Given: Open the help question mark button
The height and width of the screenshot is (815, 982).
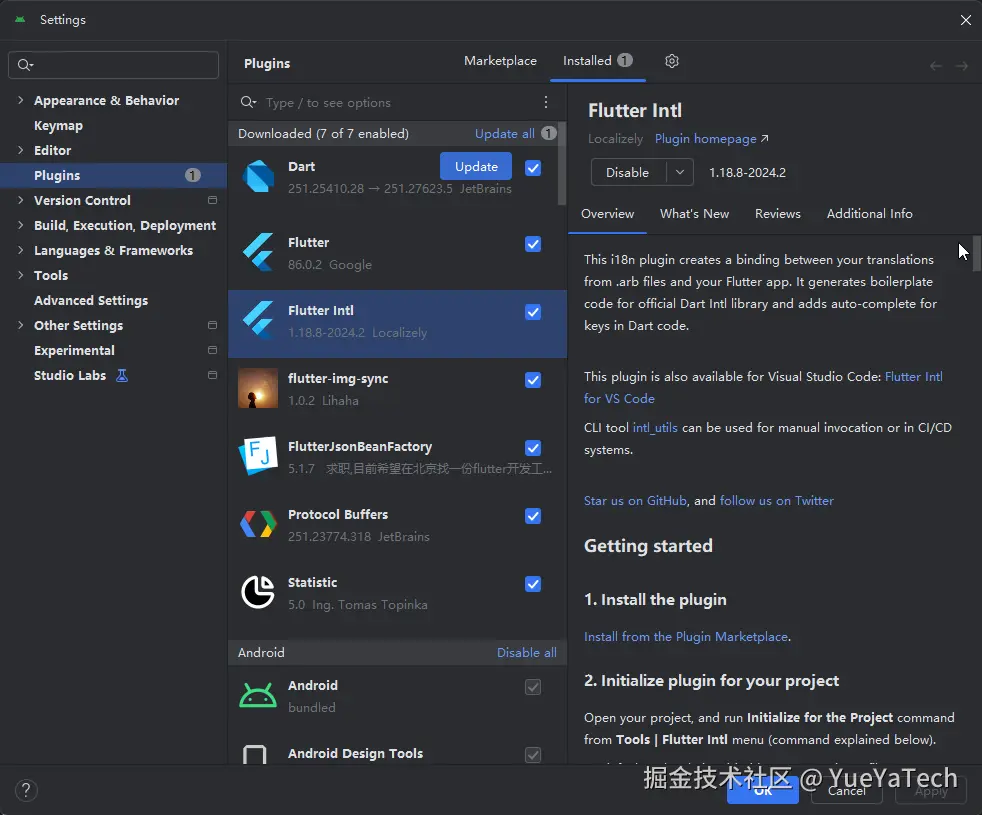Looking at the screenshot, I should click(26, 790).
